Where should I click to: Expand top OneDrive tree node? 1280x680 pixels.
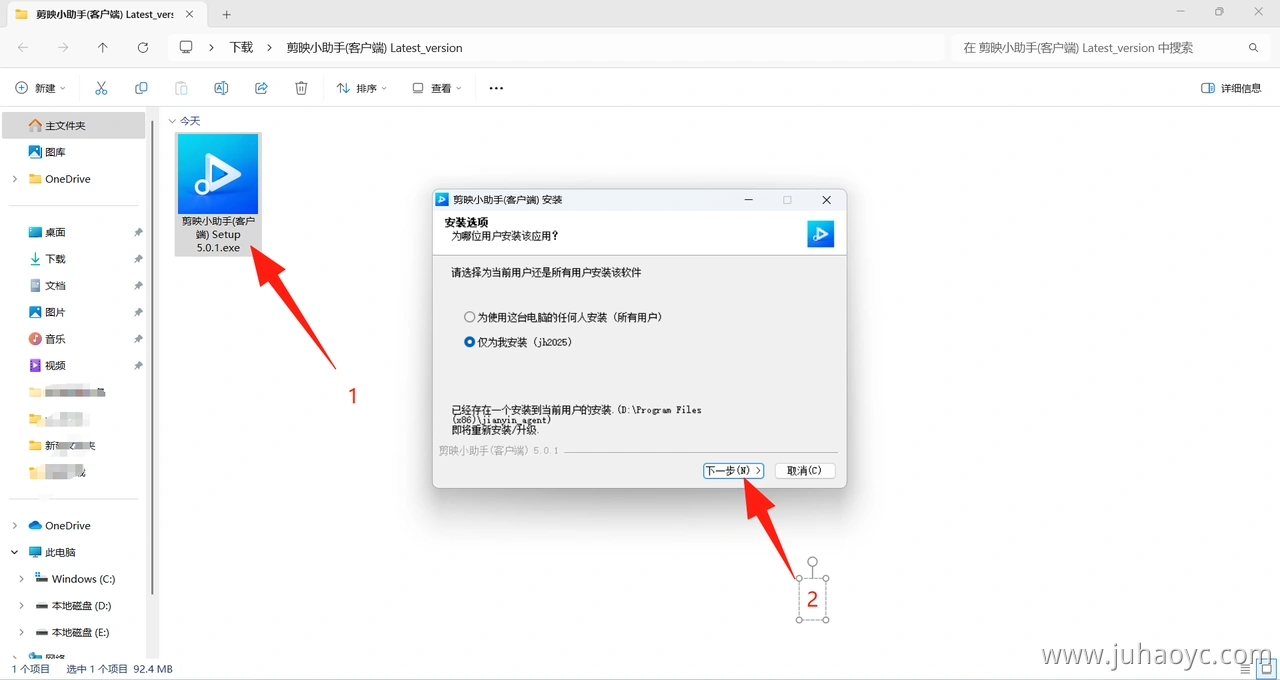(x=15, y=179)
